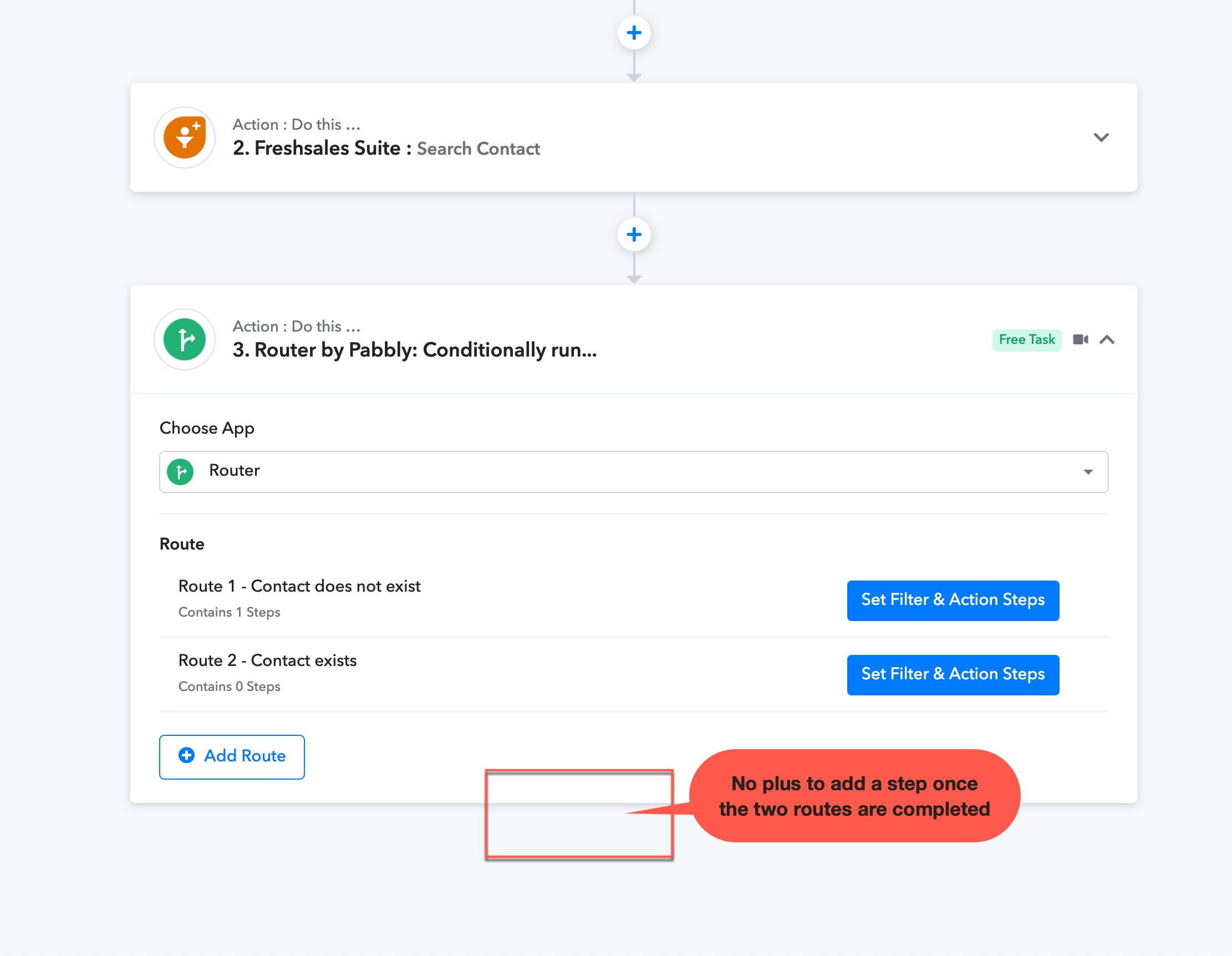Screen dimensions: 1232x956
Task: Add a step above Freshsales Suite
Action: click(x=634, y=33)
